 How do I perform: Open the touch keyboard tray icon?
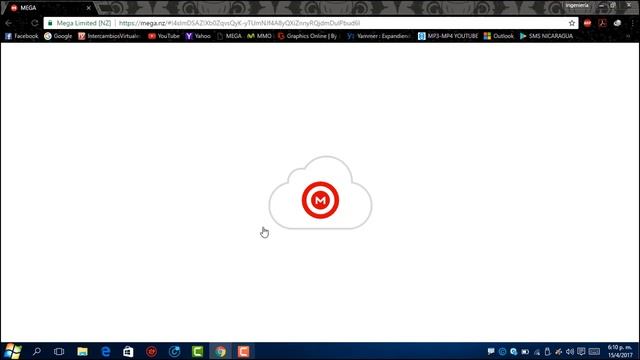click(x=594, y=351)
